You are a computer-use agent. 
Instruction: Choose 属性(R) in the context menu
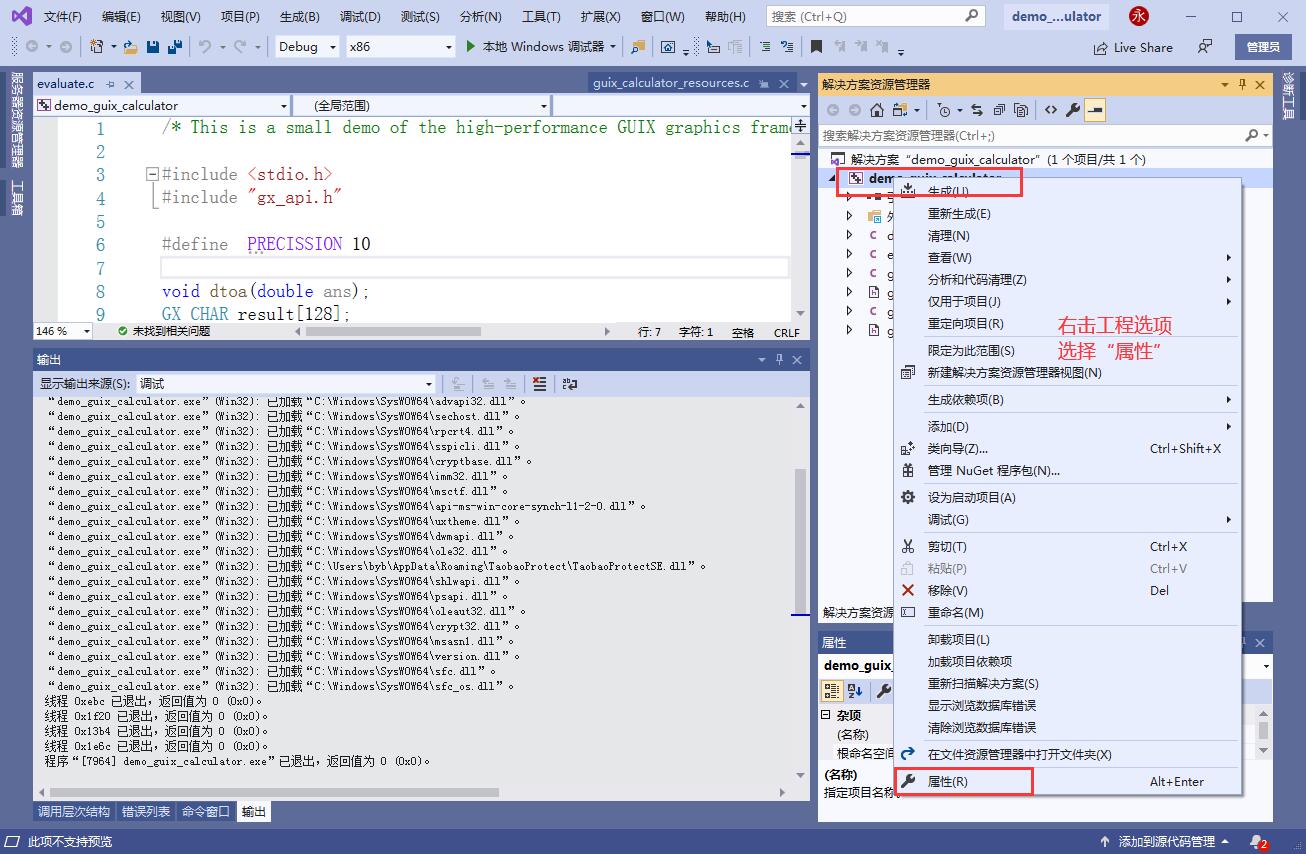1067,782
